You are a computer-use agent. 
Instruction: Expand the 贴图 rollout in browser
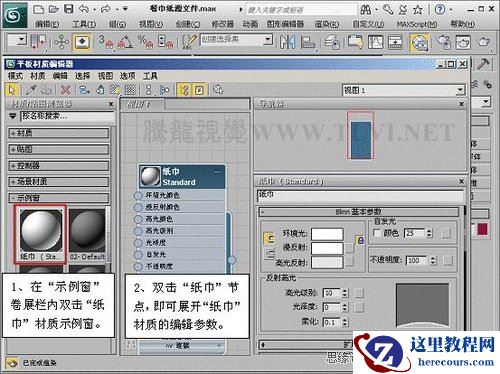[59, 149]
